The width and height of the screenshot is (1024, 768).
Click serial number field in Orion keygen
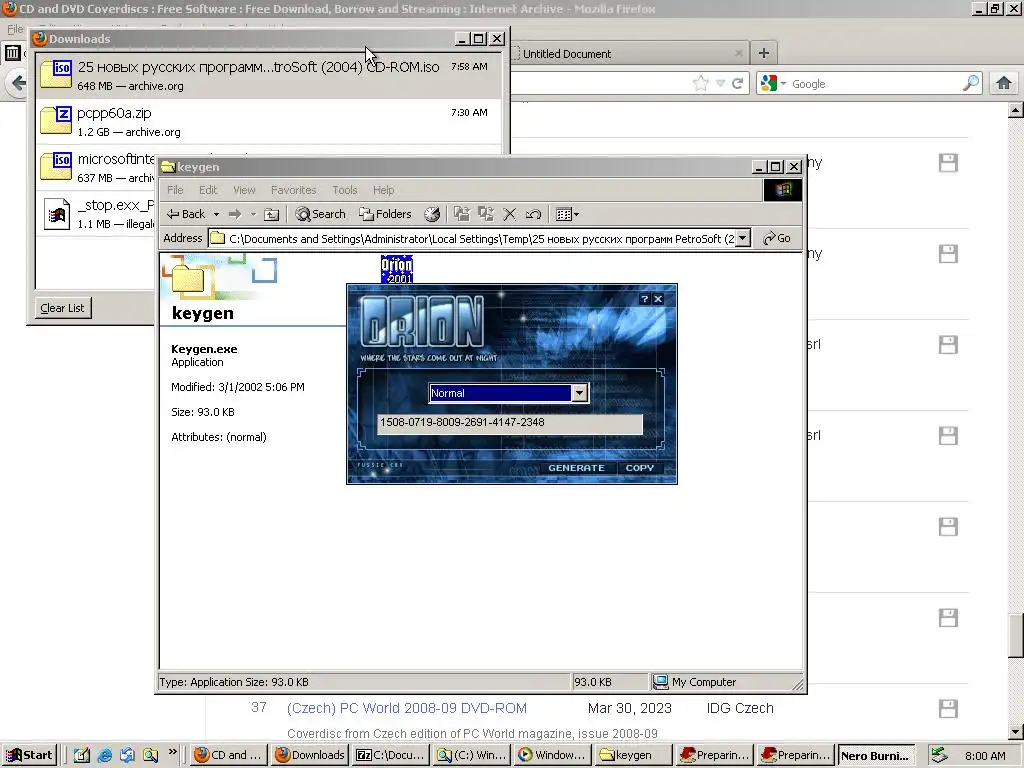pos(509,423)
